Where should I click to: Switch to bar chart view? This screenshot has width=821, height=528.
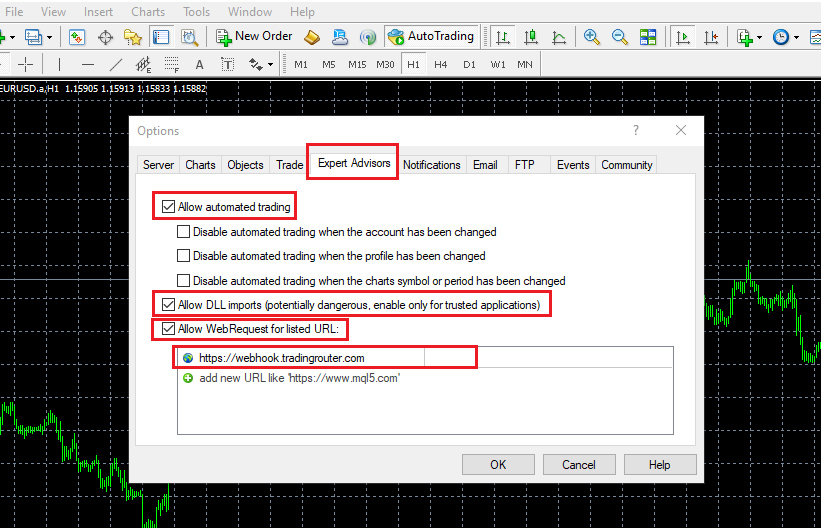point(503,37)
